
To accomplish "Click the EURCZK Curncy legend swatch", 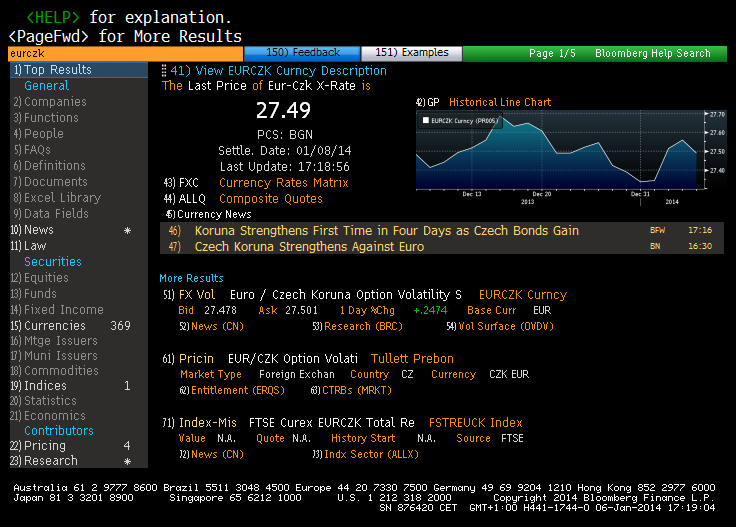I will pos(426,121).
